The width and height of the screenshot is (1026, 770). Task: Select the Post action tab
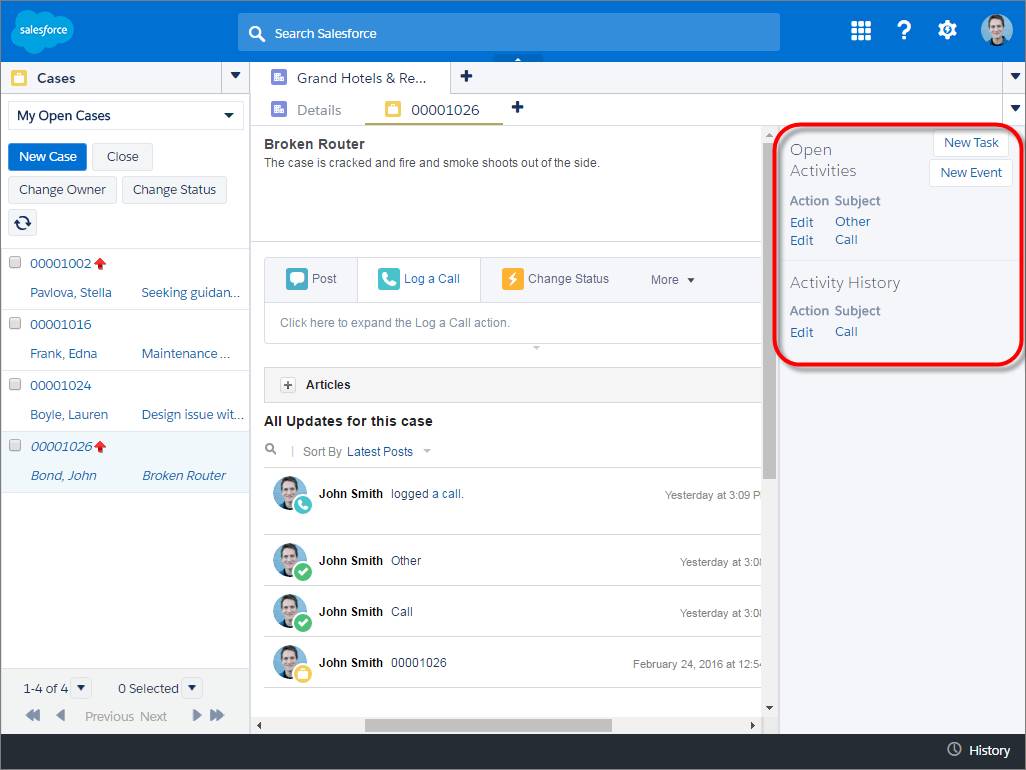pos(311,279)
